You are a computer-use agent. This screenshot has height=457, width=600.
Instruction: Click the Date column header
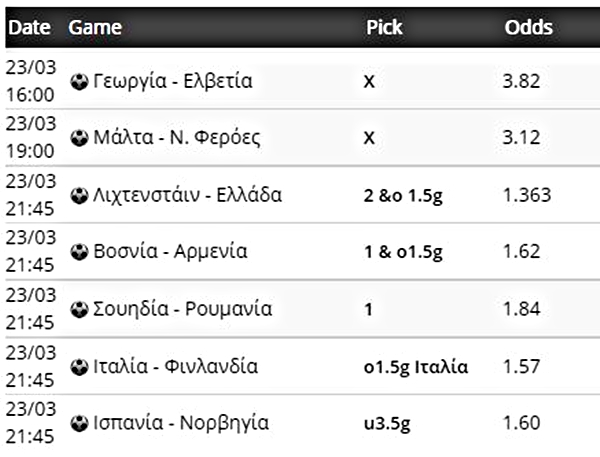[x=29, y=28]
